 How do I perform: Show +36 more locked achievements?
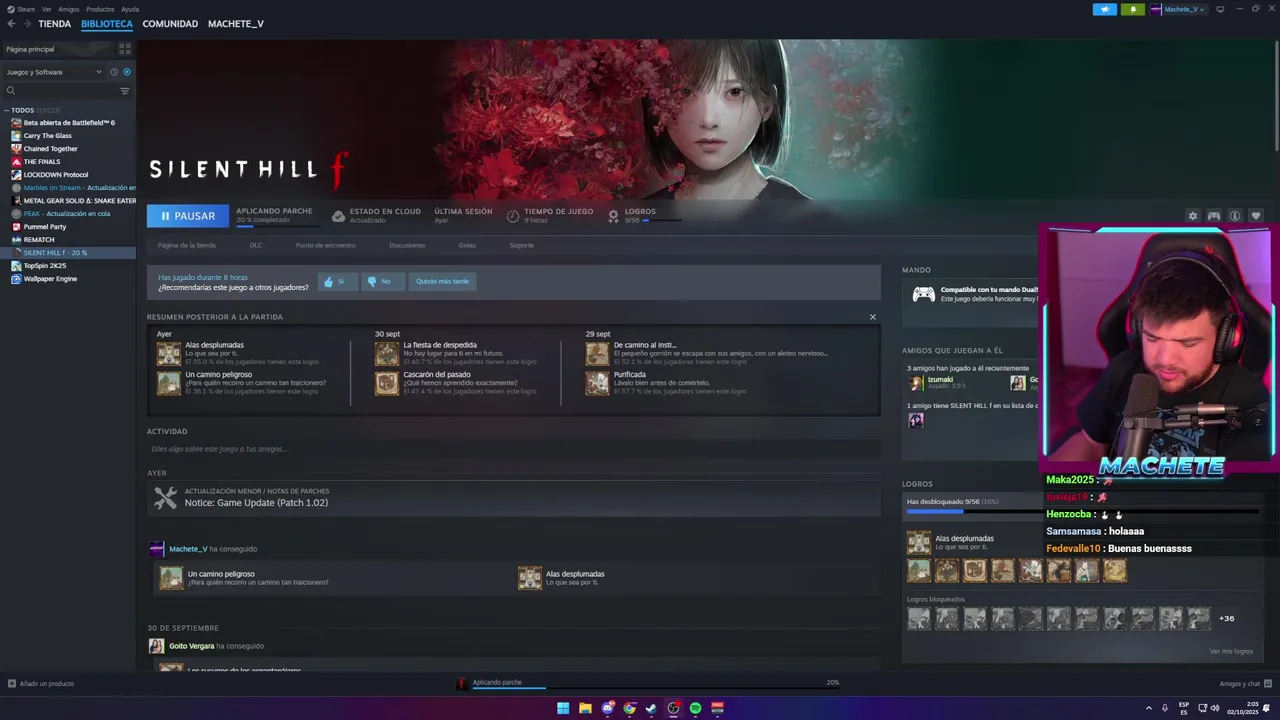tap(1226, 618)
